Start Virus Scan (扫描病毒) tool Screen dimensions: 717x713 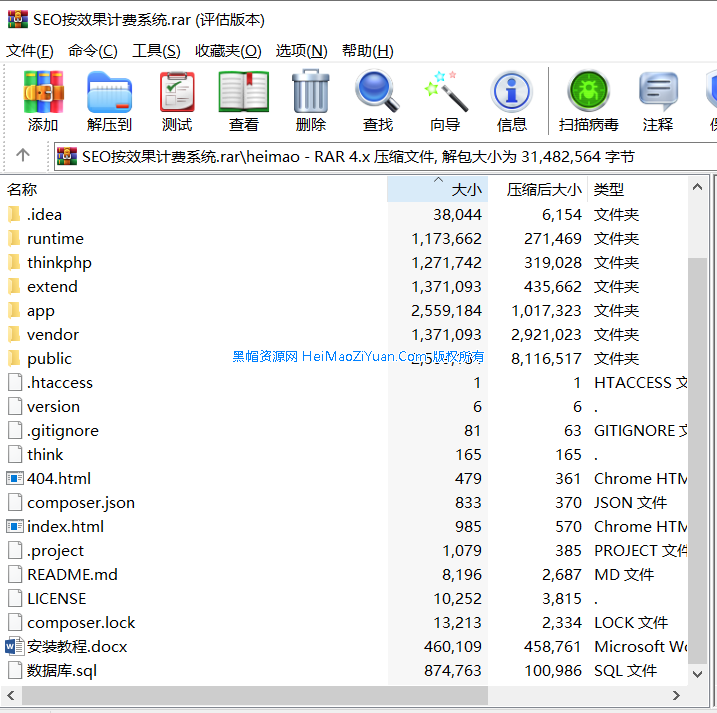[588, 101]
